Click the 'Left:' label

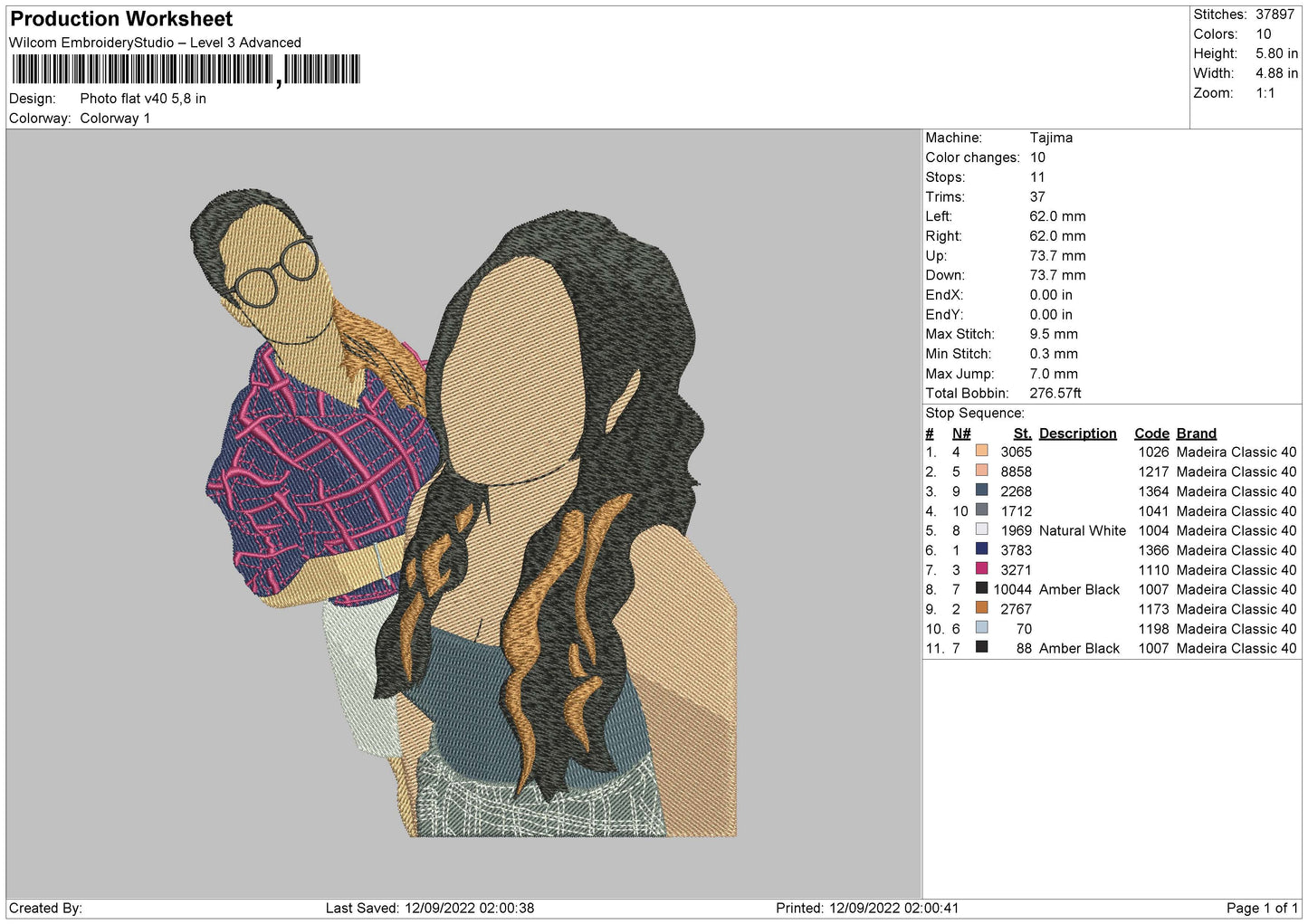click(938, 216)
